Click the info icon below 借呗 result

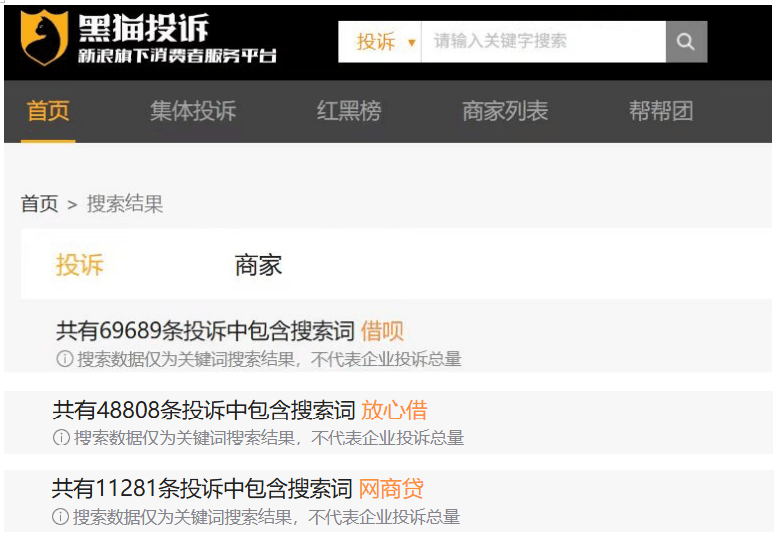(64, 359)
